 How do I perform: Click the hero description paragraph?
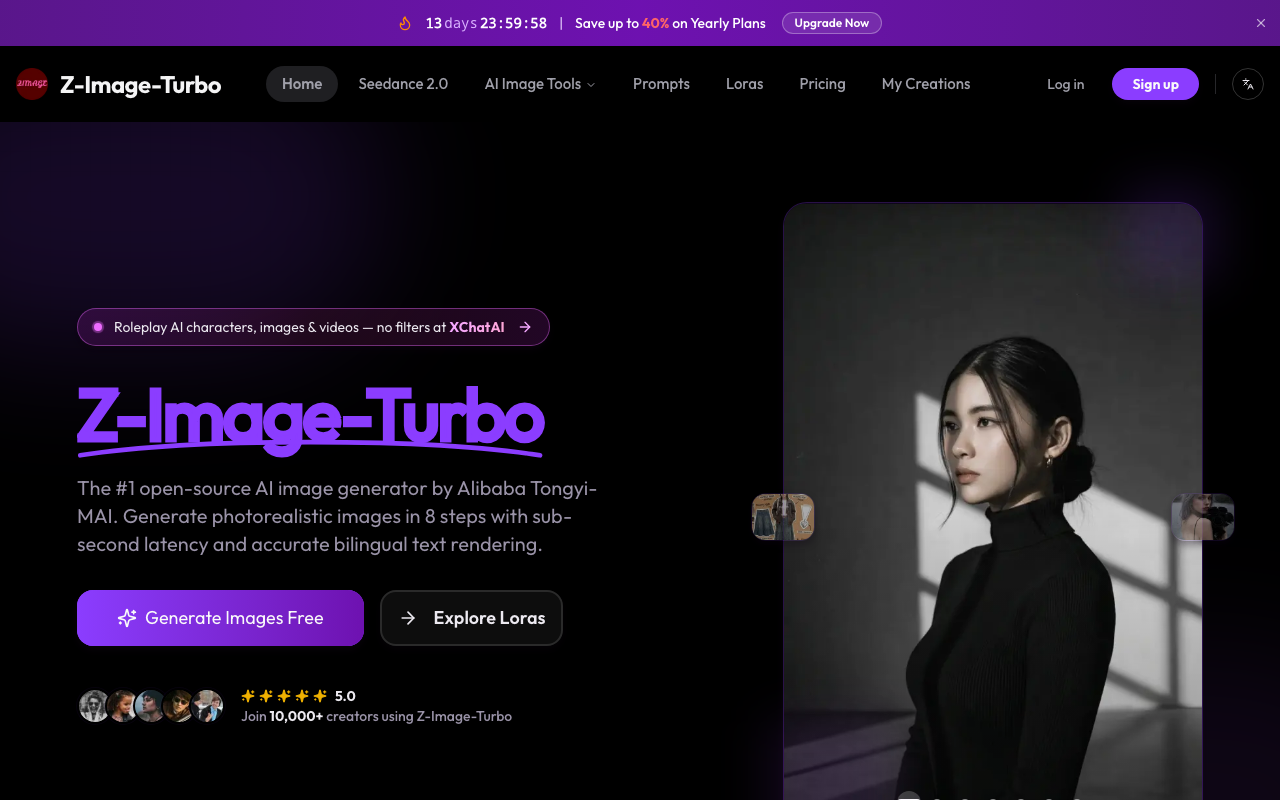click(337, 517)
